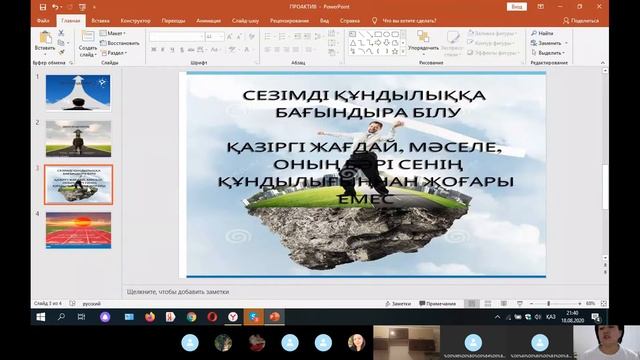This screenshot has height=360, width=640.
Task: Activate the Format Painter brush icon
Action: pyautogui.click(x=61, y=52)
